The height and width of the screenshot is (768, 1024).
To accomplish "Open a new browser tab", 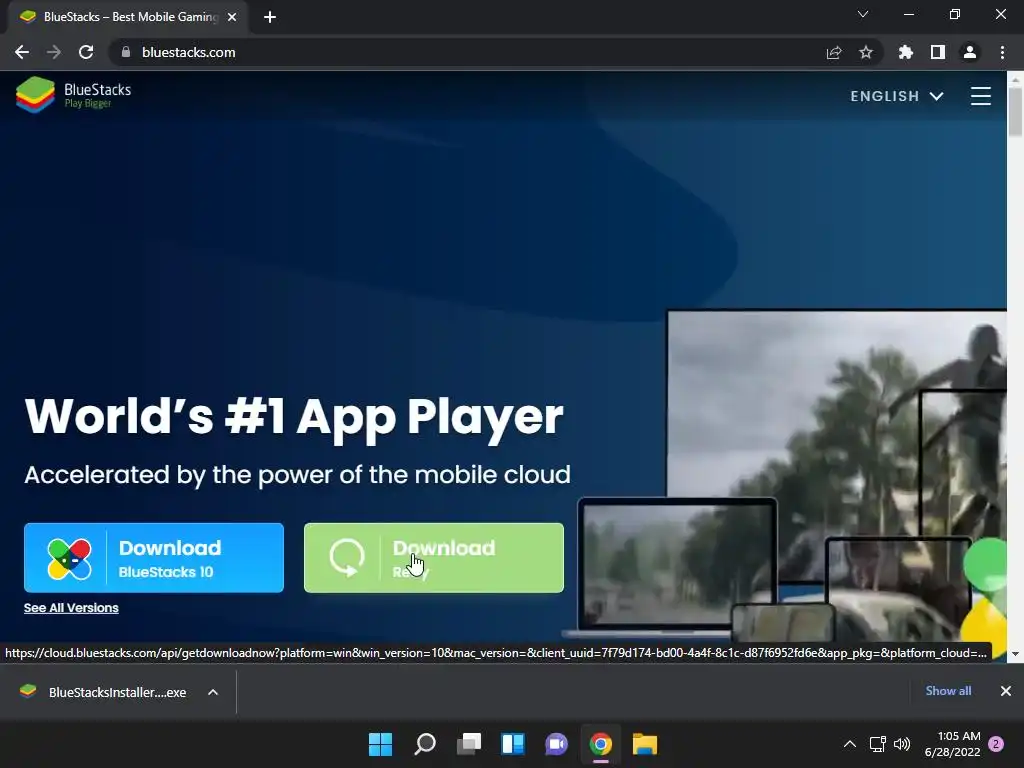I will [x=270, y=17].
